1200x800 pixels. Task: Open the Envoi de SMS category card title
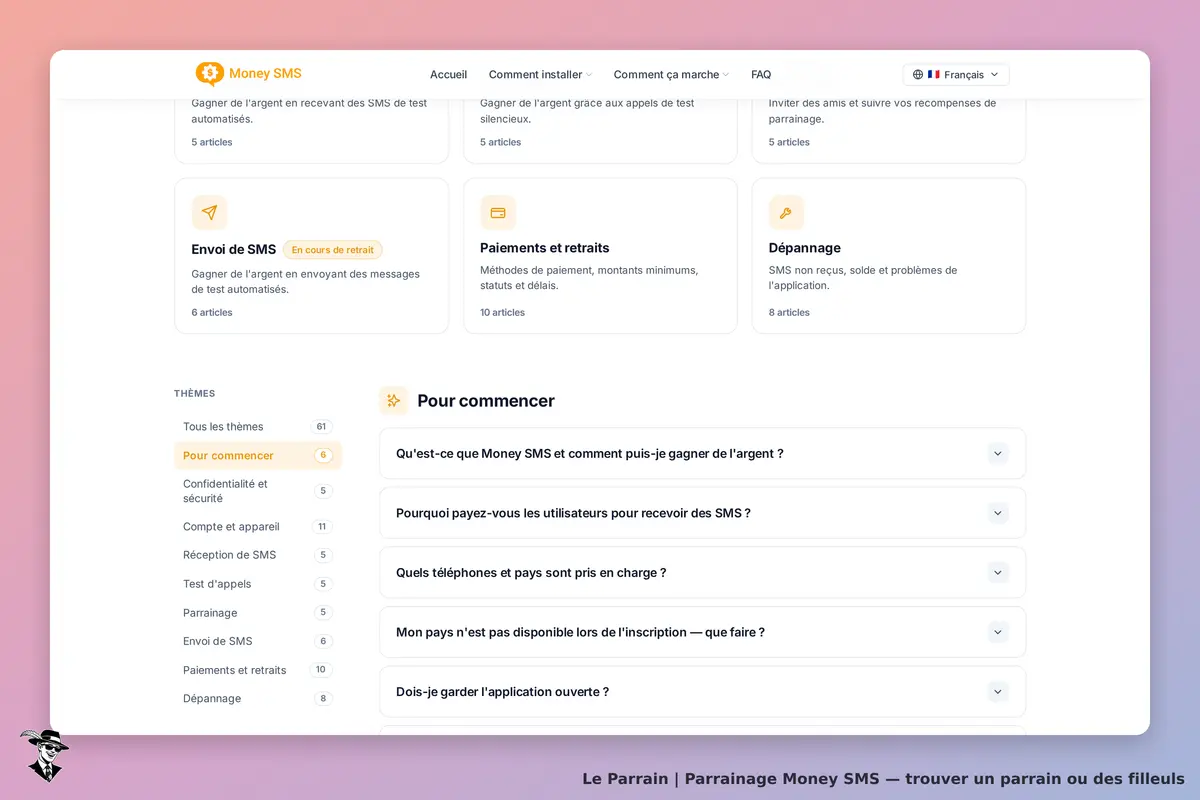234,250
